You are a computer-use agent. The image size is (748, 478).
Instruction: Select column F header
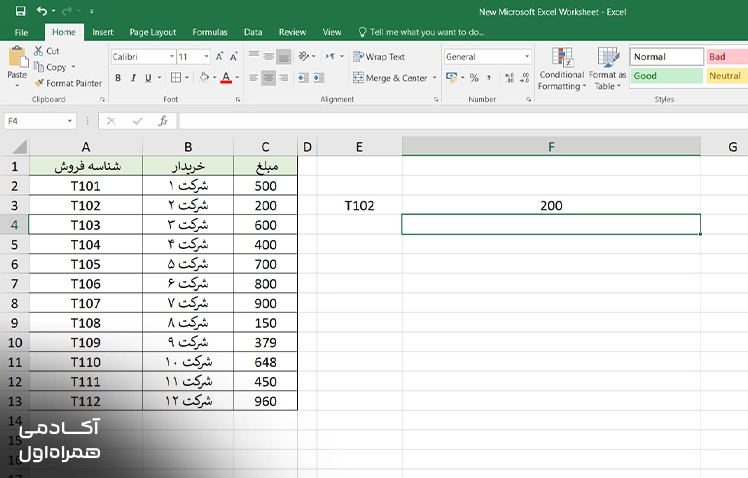tap(551, 146)
